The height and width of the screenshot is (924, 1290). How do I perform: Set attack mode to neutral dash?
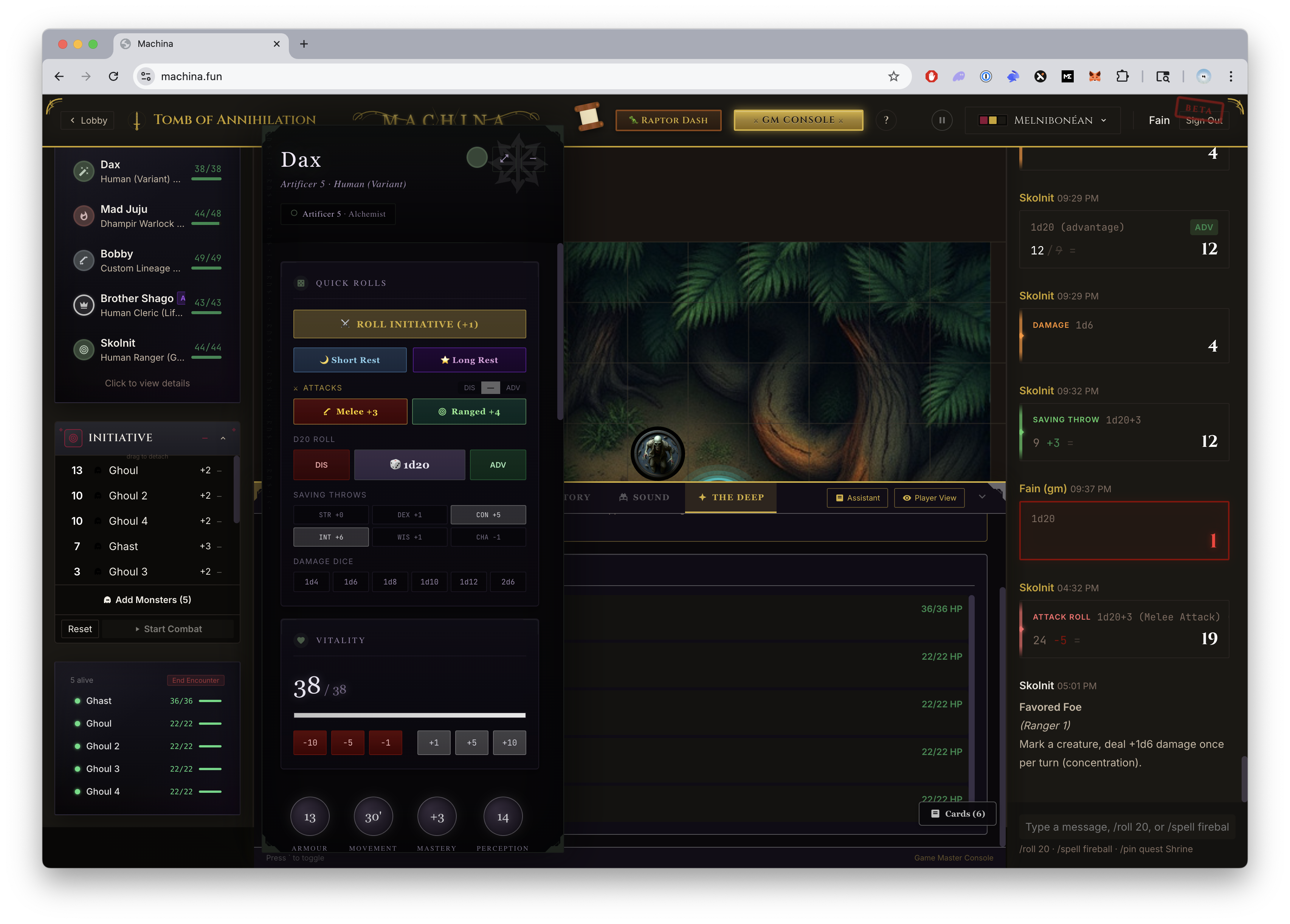click(x=490, y=388)
